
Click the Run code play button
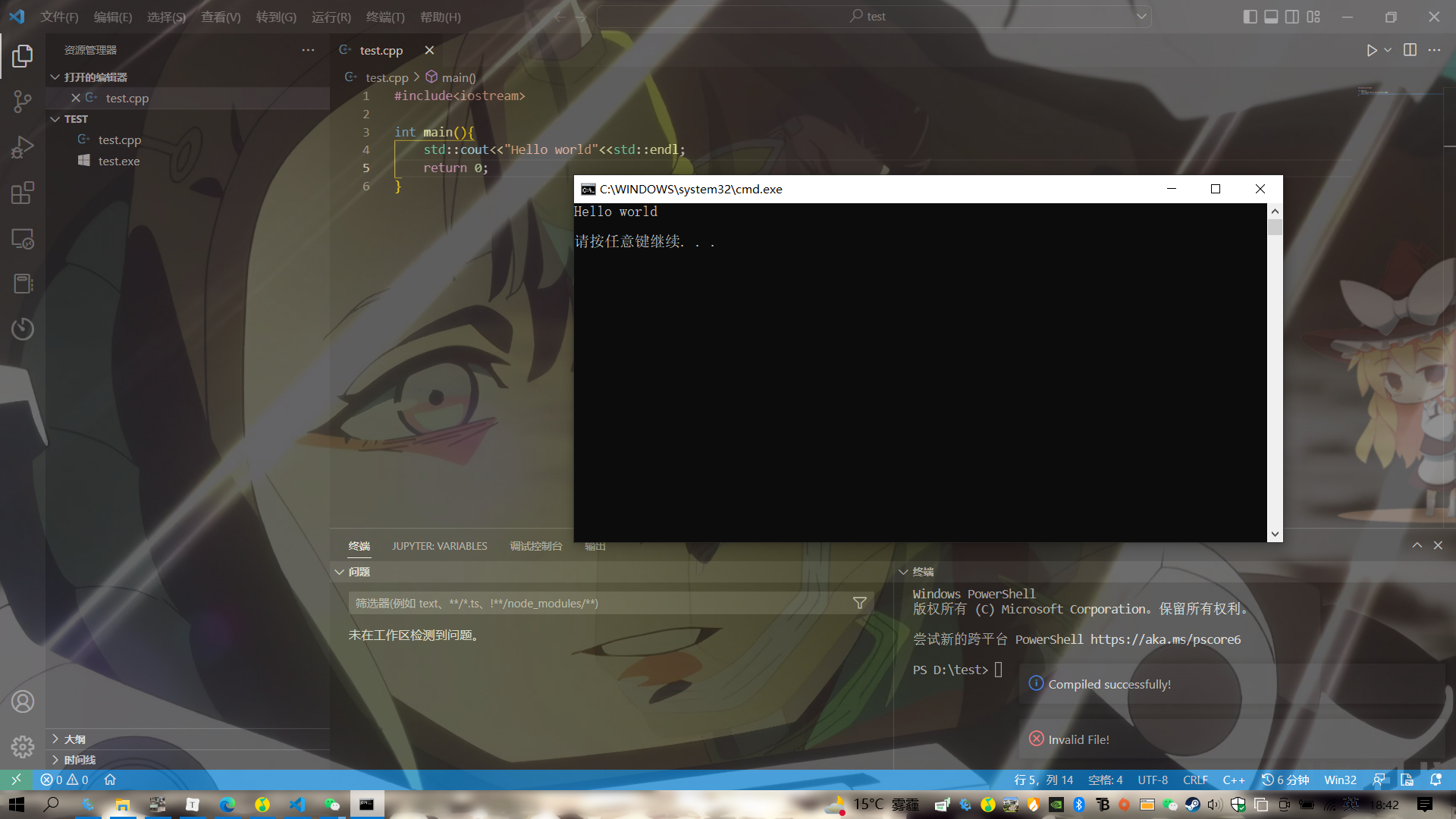click(1371, 50)
